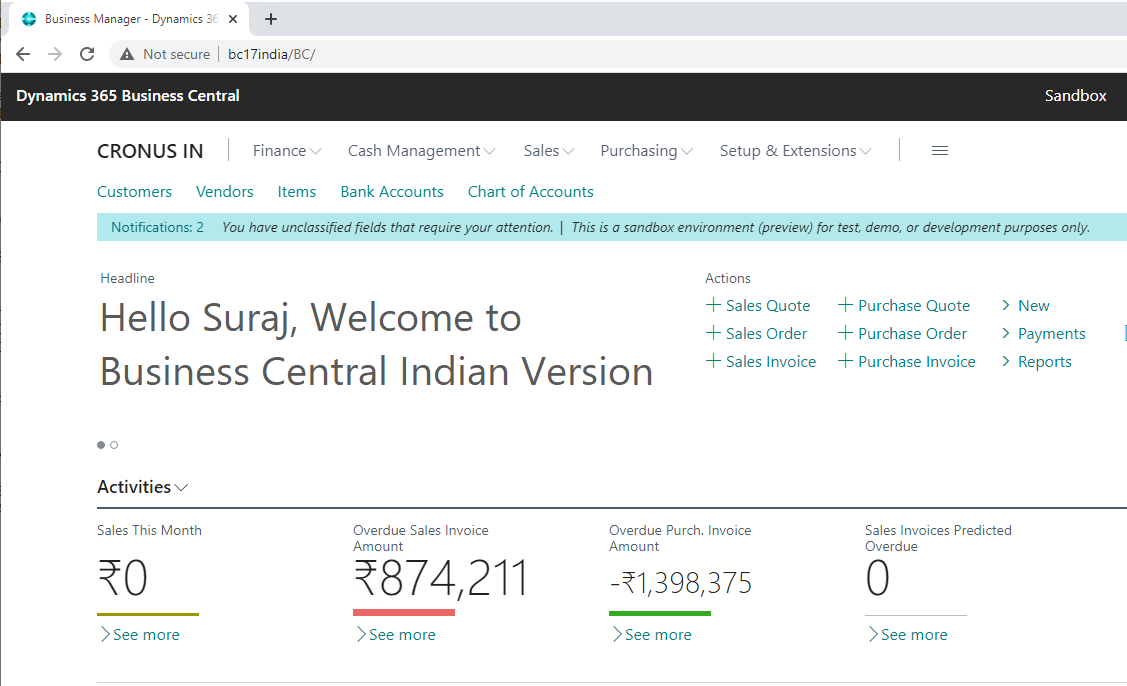See more under Sales This Month

point(139,634)
